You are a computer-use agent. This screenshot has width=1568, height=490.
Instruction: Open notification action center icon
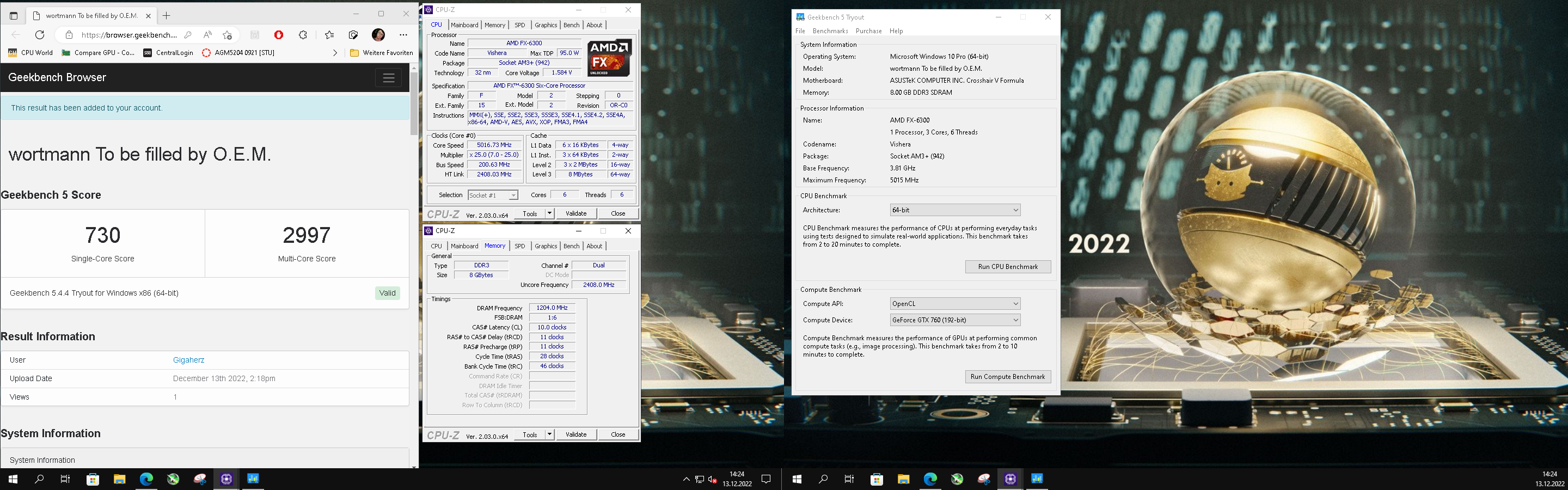[x=767, y=479]
